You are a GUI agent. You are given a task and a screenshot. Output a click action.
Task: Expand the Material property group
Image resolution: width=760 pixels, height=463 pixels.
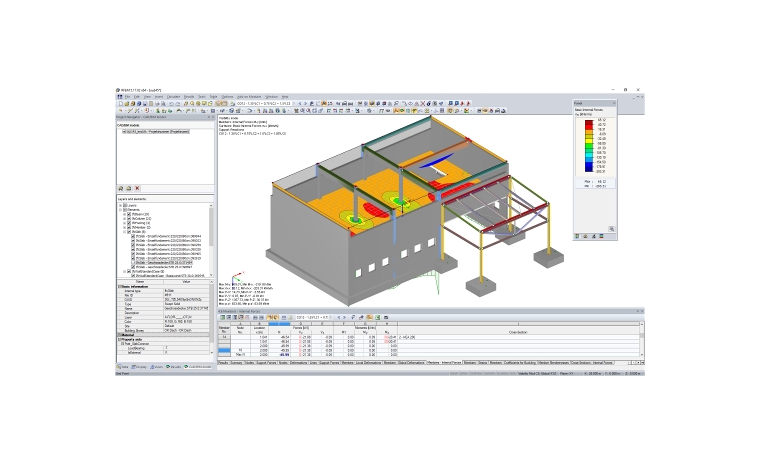coord(119,335)
